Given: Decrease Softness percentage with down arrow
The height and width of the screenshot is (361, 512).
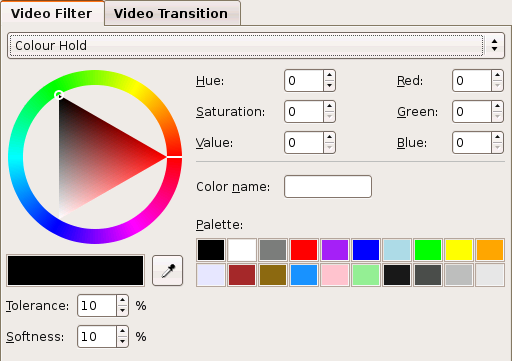Looking at the screenshot, I should coord(122,342).
